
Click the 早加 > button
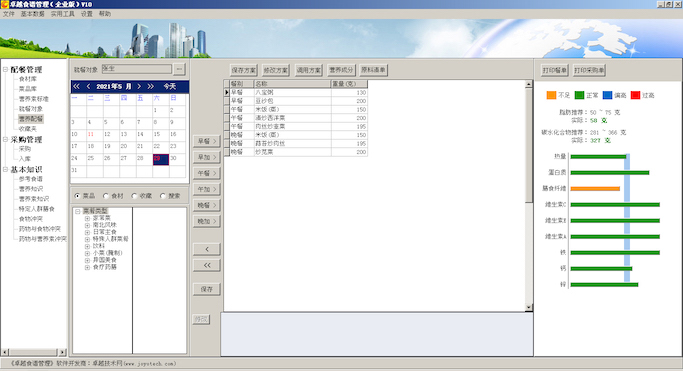click(x=207, y=157)
